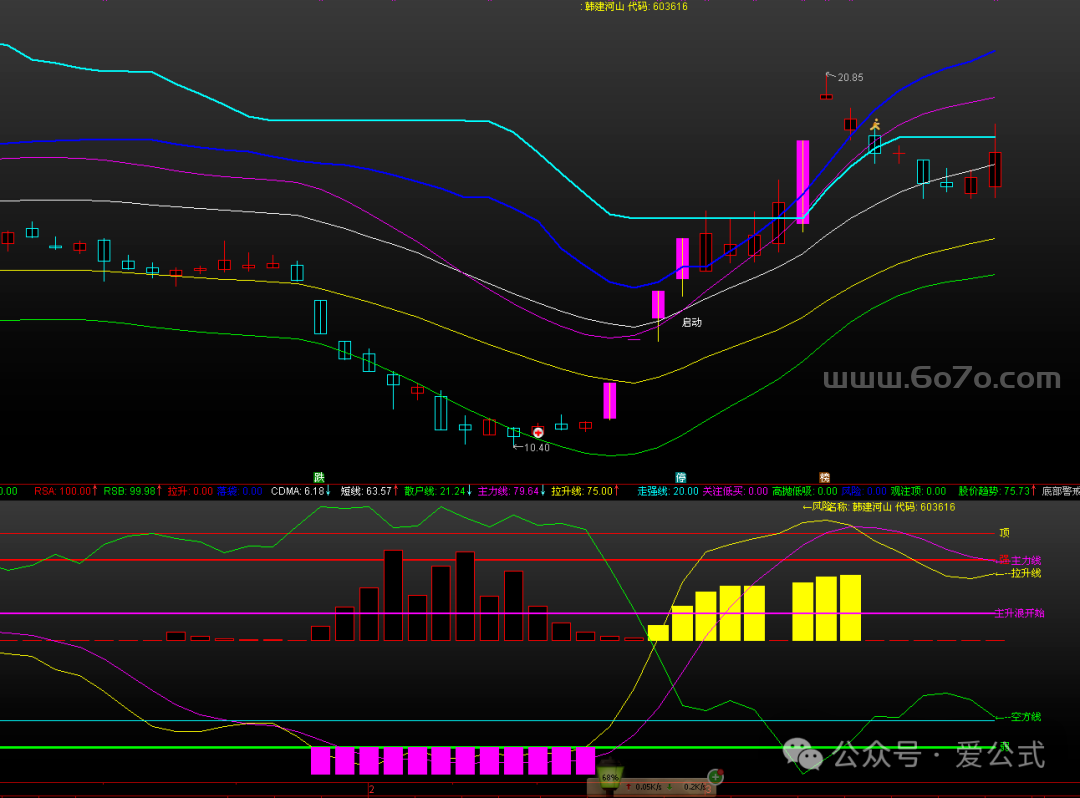This screenshot has height=798, width=1080.
Task: Click the running figure icon on chart
Action: 875,125
